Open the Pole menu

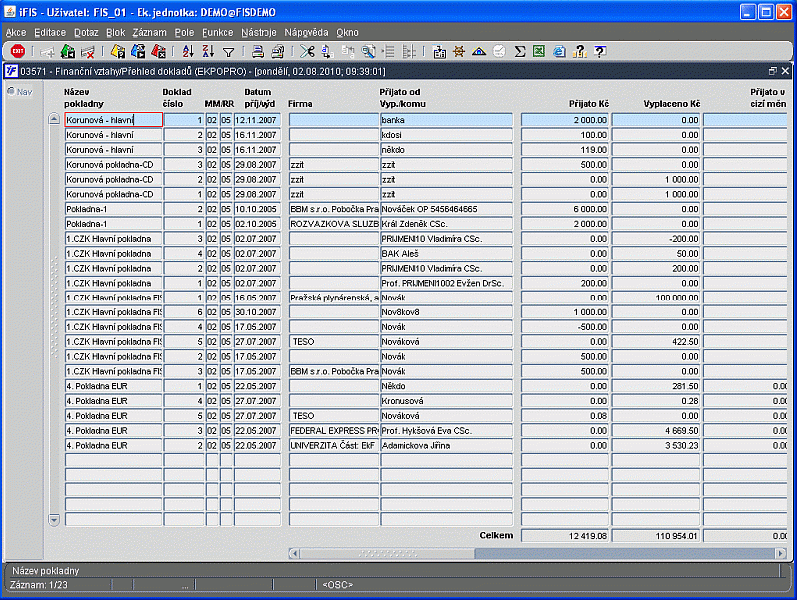point(184,33)
